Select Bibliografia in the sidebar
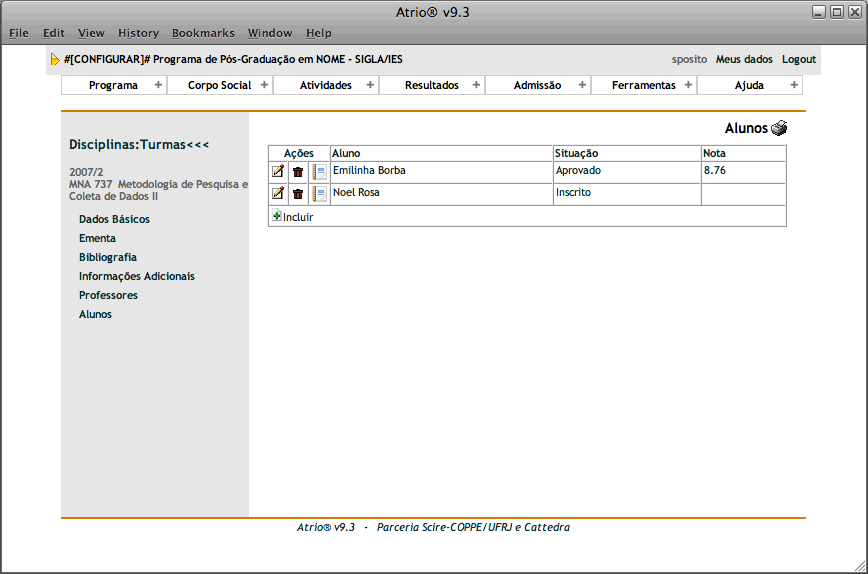The height and width of the screenshot is (574, 868). coord(108,257)
